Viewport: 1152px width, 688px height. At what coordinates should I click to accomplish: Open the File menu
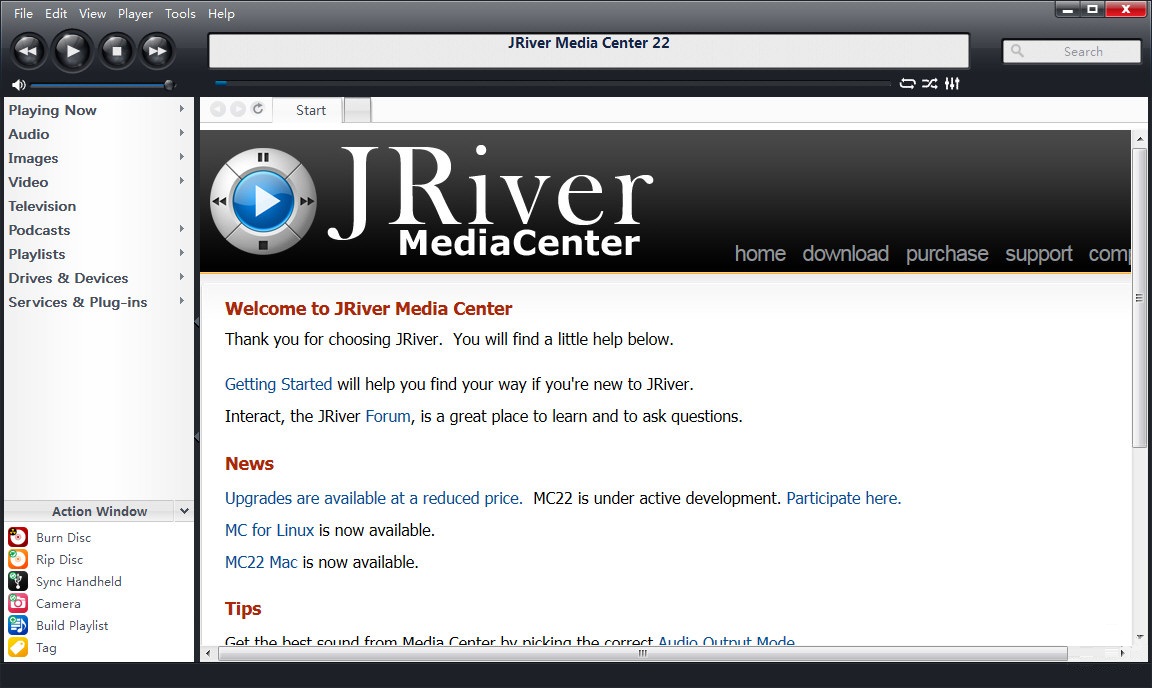click(x=24, y=13)
